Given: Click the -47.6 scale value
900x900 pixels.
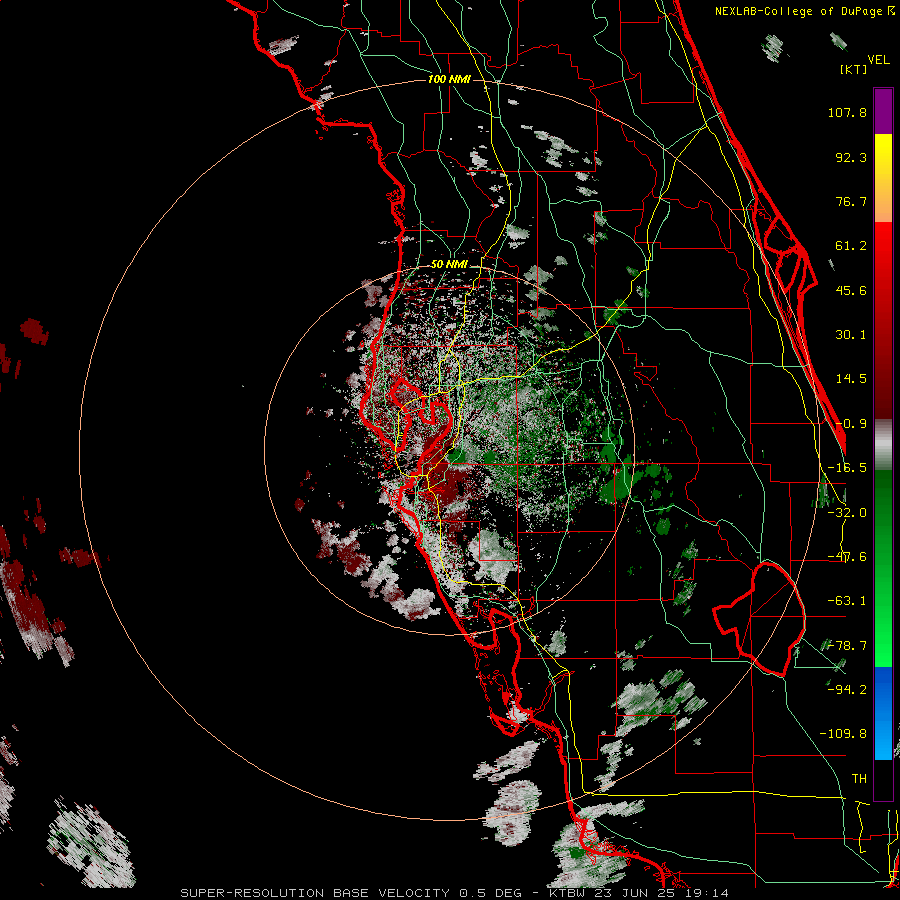Looking at the screenshot, I should coord(847,557).
